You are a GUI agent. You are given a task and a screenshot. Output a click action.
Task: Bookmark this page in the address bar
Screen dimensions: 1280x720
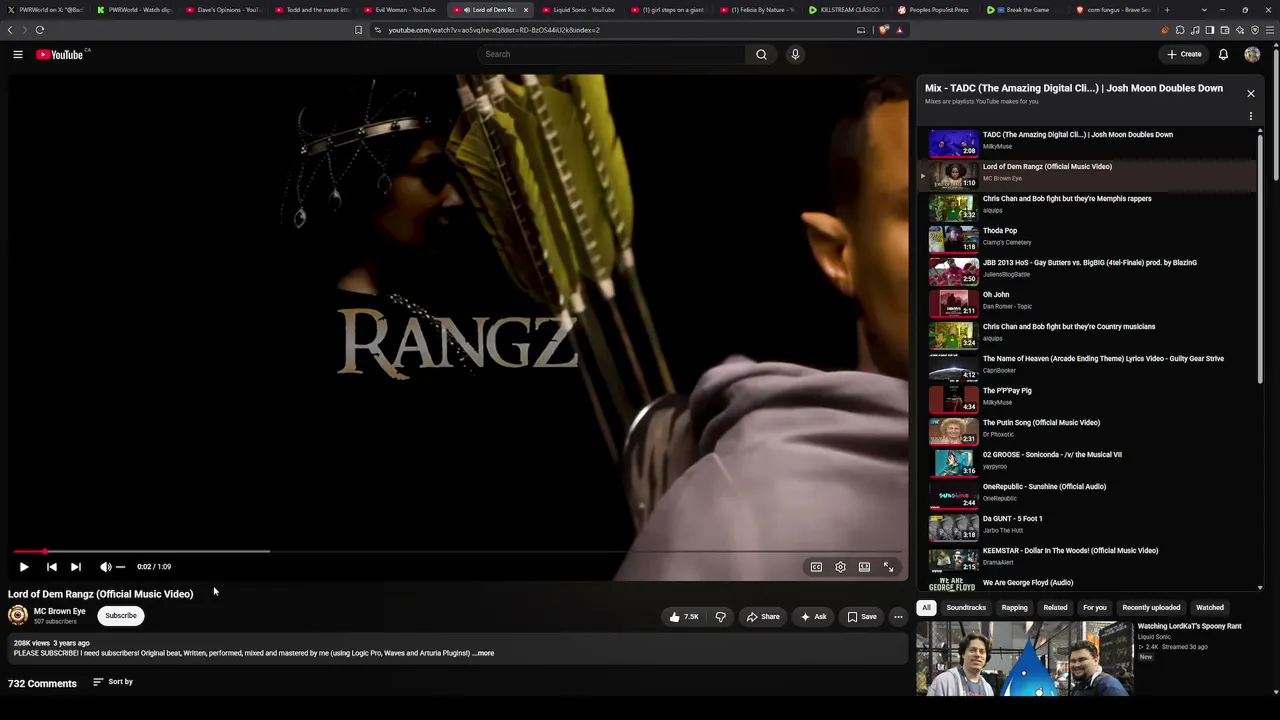click(x=358, y=30)
